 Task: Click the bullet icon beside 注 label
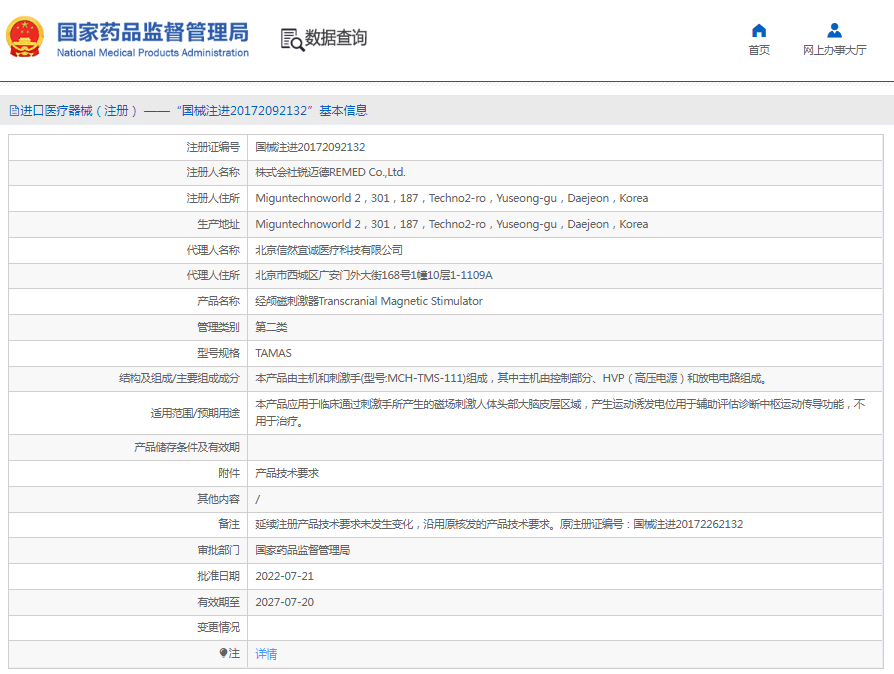click(224, 653)
